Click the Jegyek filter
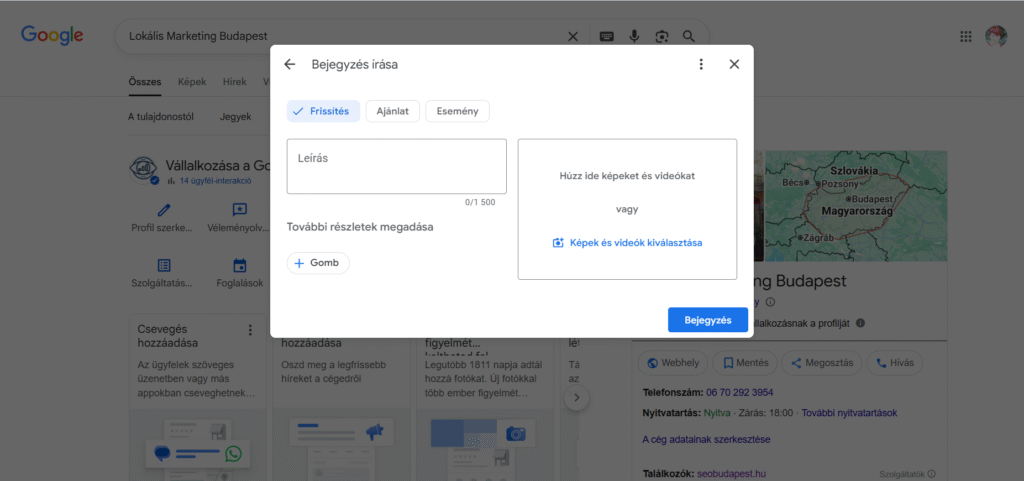The height and width of the screenshot is (481, 1024). pyautogui.click(x=235, y=117)
